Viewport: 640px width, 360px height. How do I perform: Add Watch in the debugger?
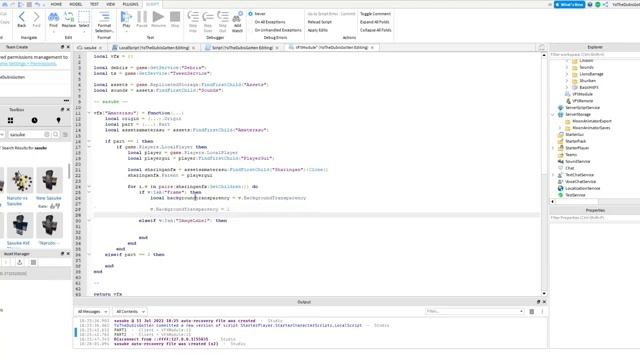[x=237, y=22]
